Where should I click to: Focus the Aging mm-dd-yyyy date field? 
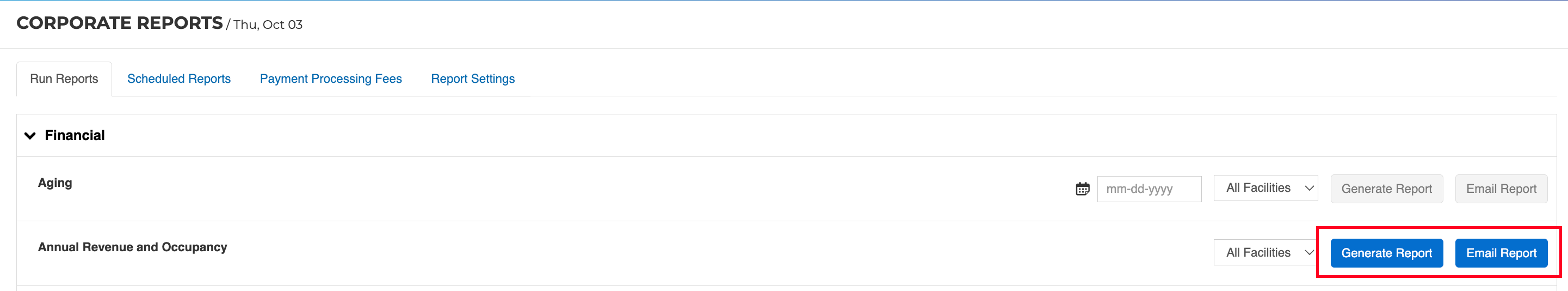[1149, 189]
